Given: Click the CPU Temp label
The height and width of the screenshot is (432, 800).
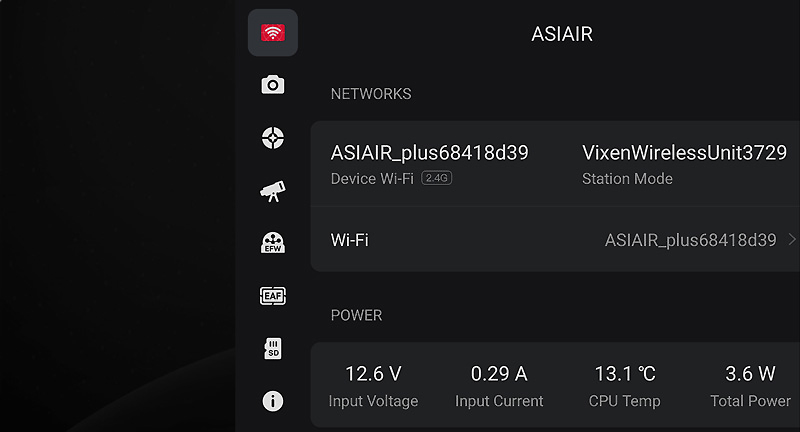Looking at the screenshot, I should click(624, 401).
